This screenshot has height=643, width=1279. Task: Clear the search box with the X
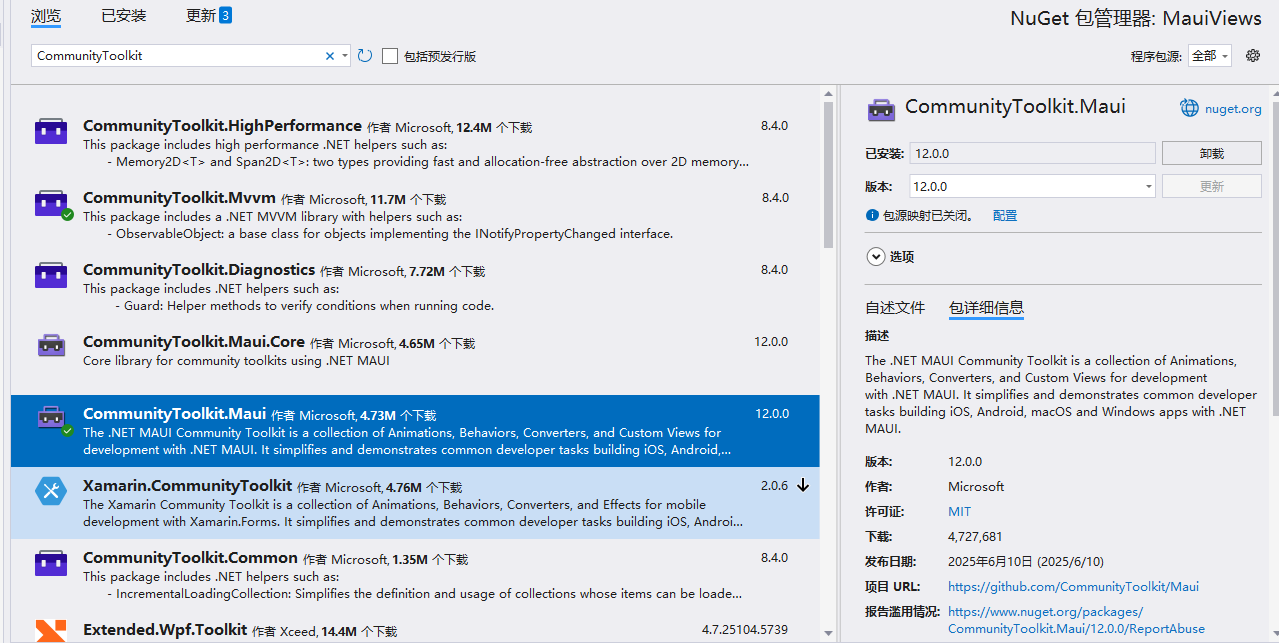pos(330,56)
